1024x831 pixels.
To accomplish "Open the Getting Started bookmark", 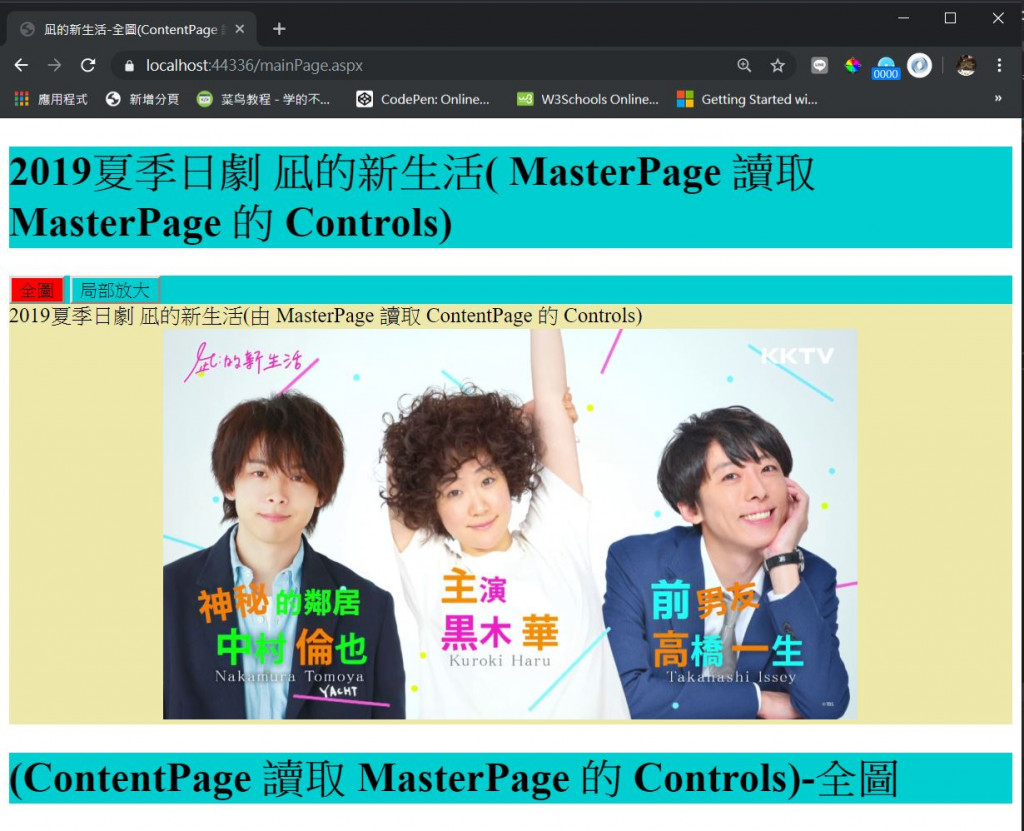I will click(x=747, y=99).
